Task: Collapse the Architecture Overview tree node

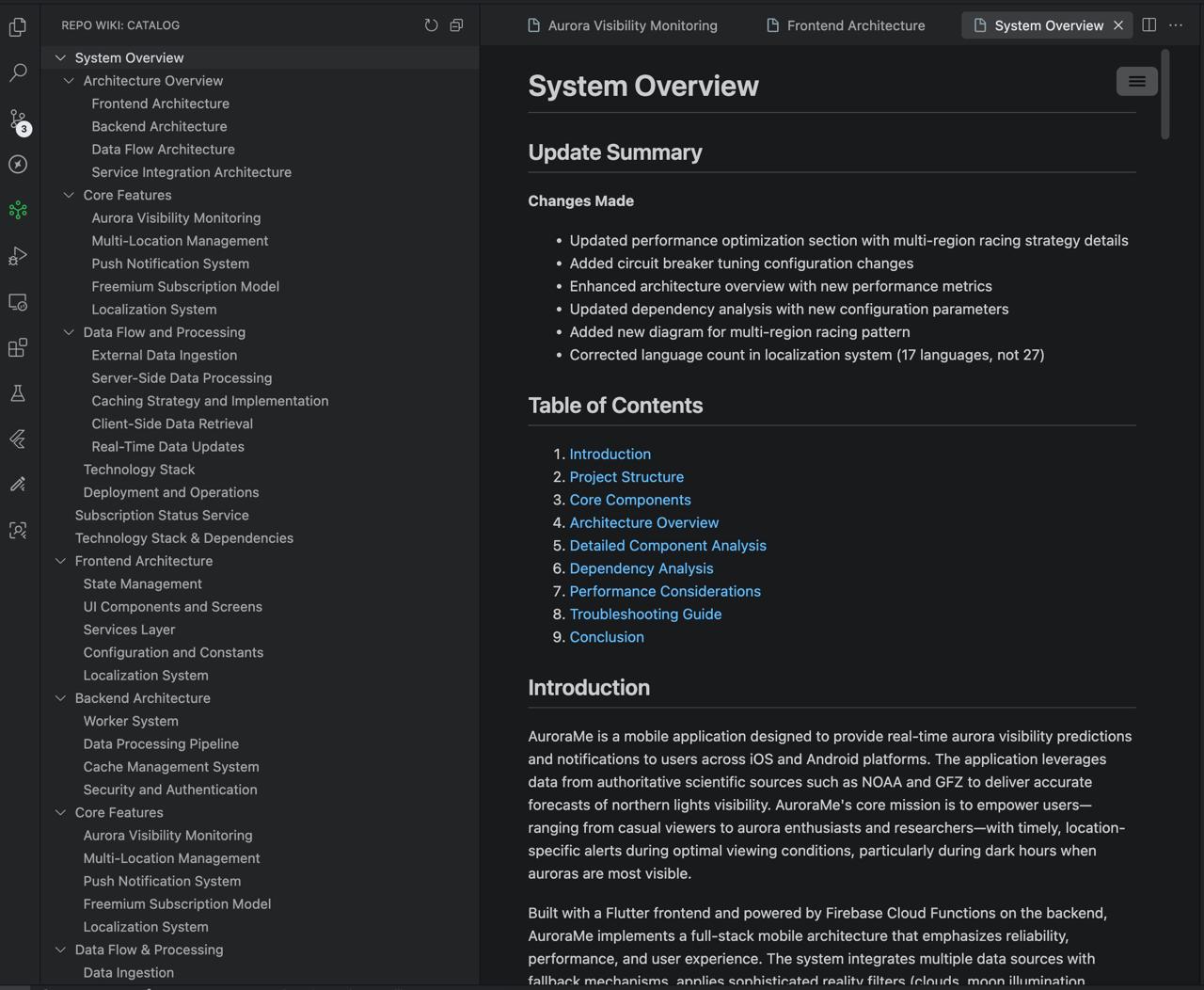Action: pos(69,81)
